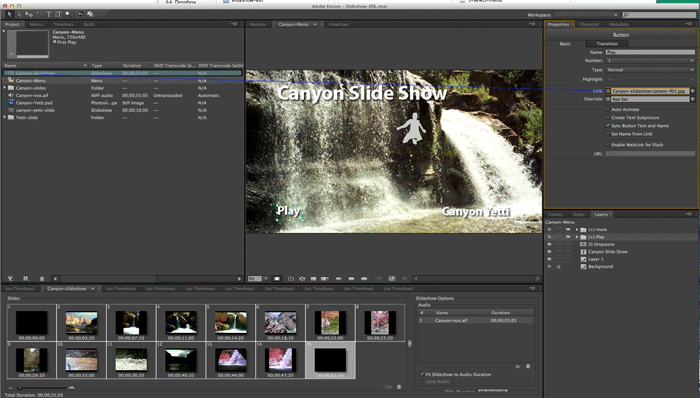Hide the Canyon Slide Show layer

[x=550, y=252]
